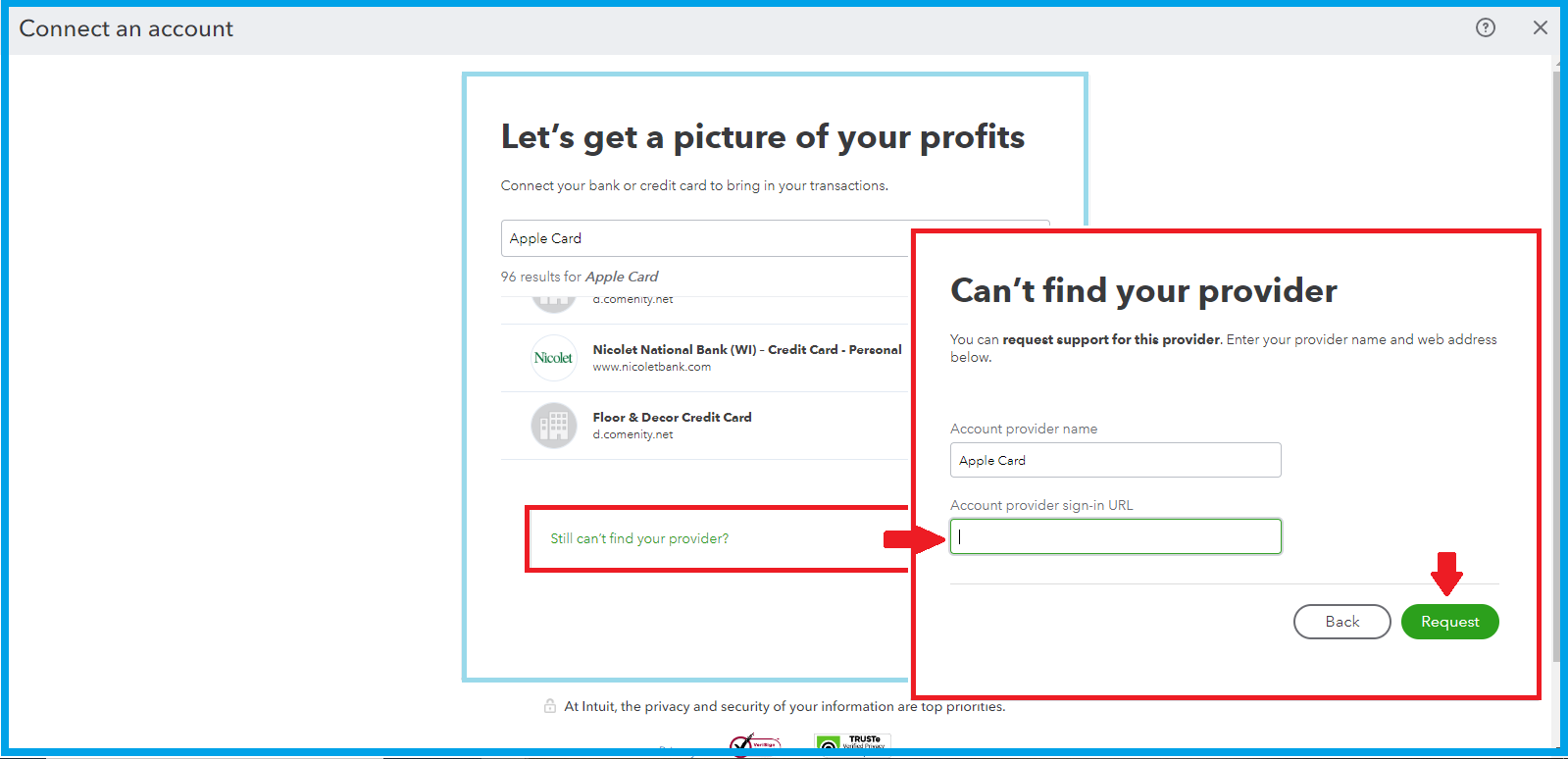The image size is (1568, 759).
Task: Click the d.comenity.net address under Floor & Decor
Action: pyautogui.click(x=632, y=434)
